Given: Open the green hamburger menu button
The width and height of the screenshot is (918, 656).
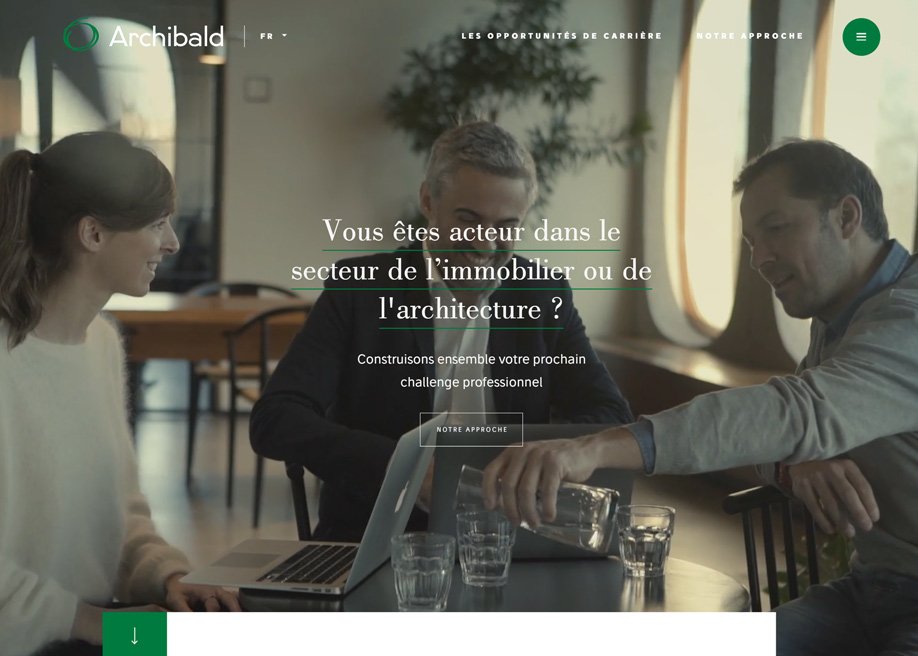Looking at the screenshot, I should pyautogui.click(x=861, y=37).
